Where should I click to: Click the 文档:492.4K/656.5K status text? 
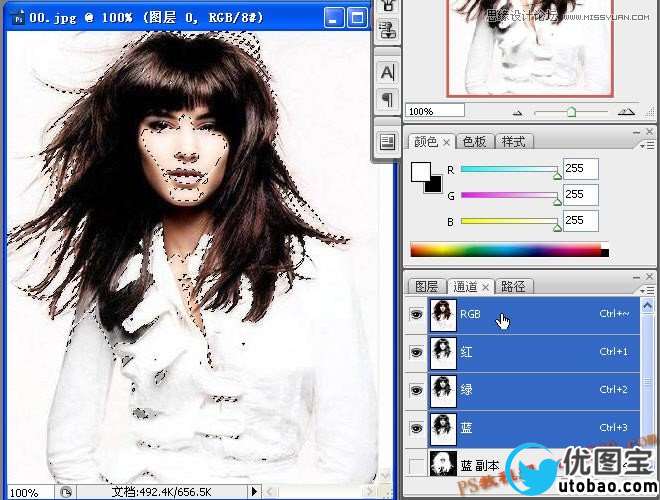click(x=161, y=492)
